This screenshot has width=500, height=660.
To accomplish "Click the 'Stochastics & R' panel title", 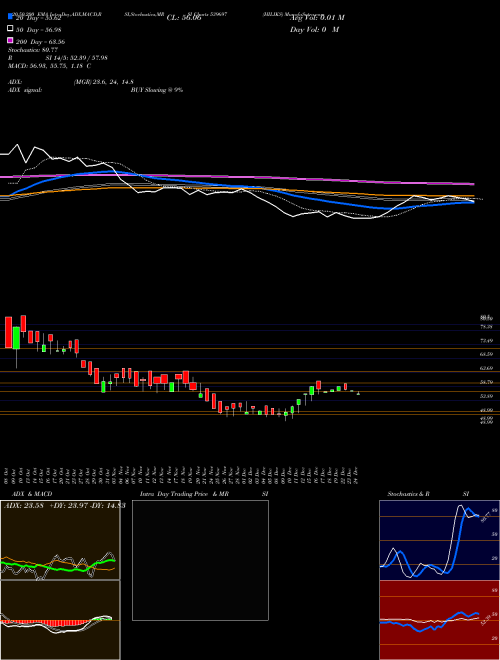I will (408, 494).
